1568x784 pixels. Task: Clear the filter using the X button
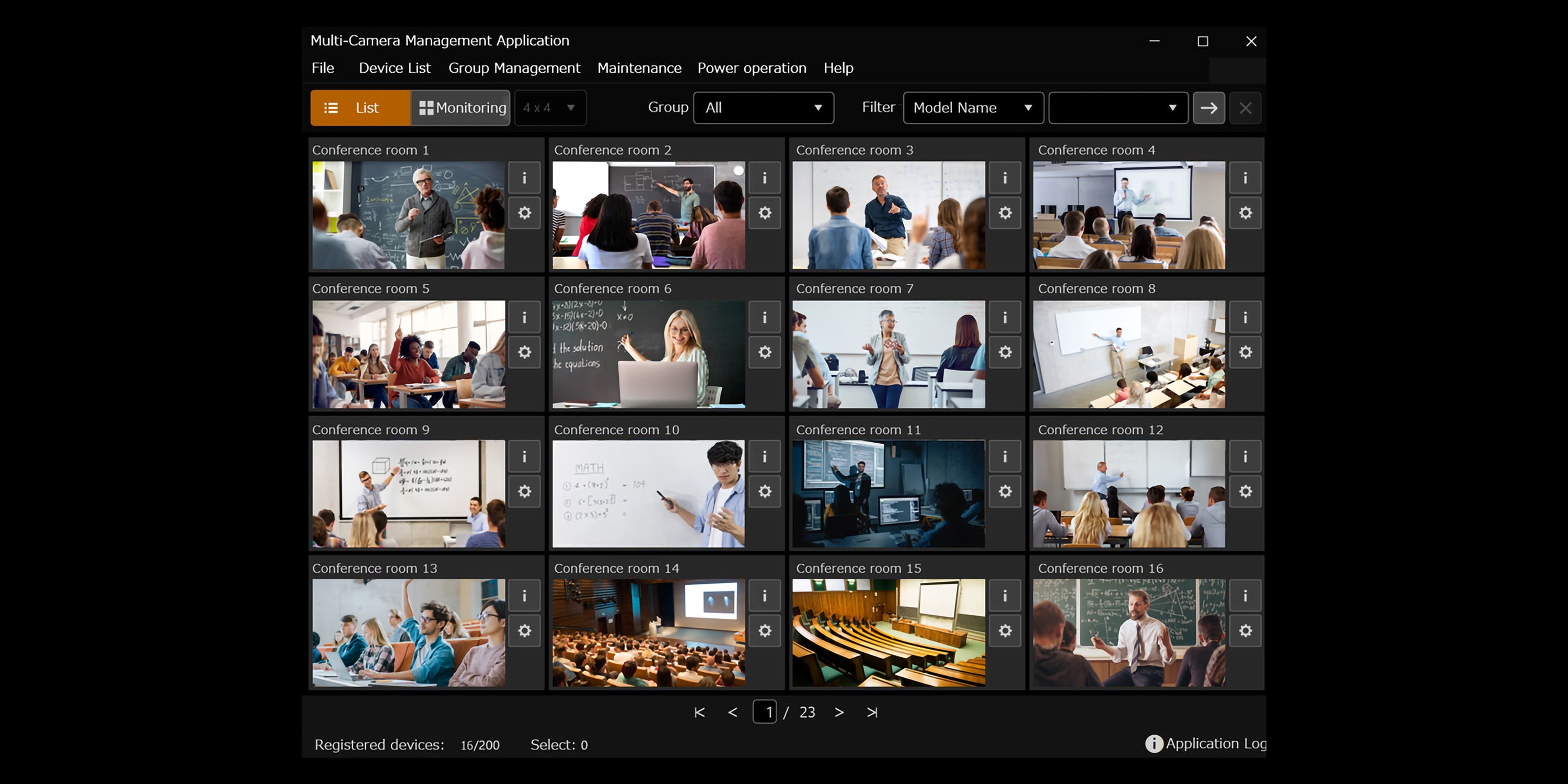[1245, 108]
